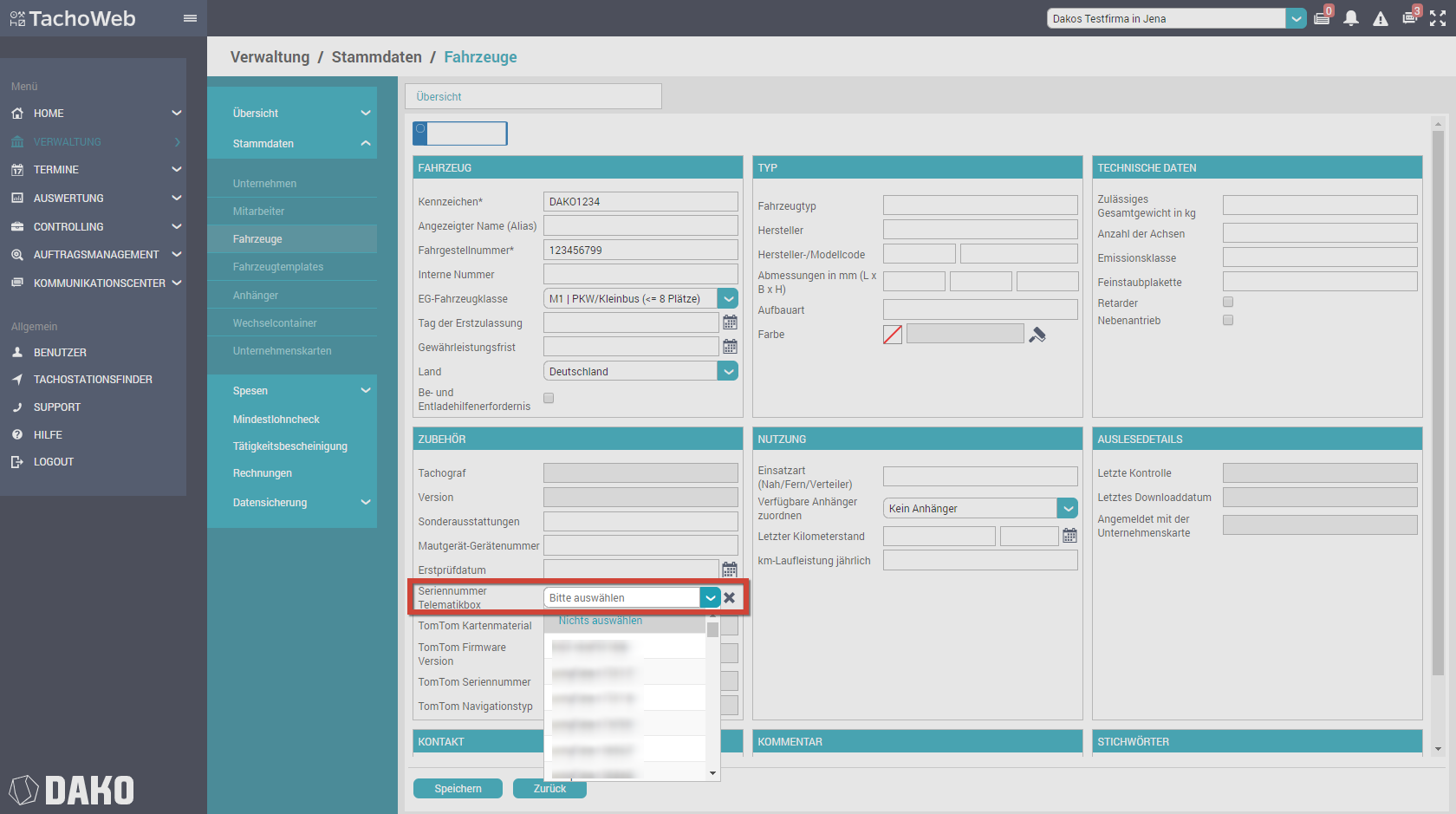Enable the Nebenantrieb checkbox
1456x814 pixels.
click(x=1228, y=320)
